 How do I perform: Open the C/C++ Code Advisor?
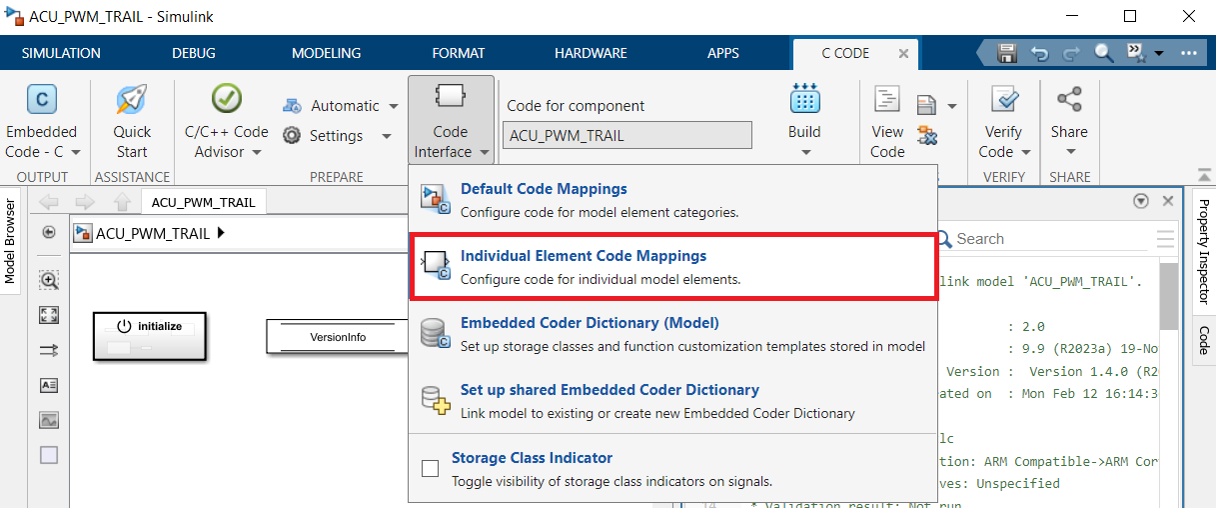click(227, 100)
